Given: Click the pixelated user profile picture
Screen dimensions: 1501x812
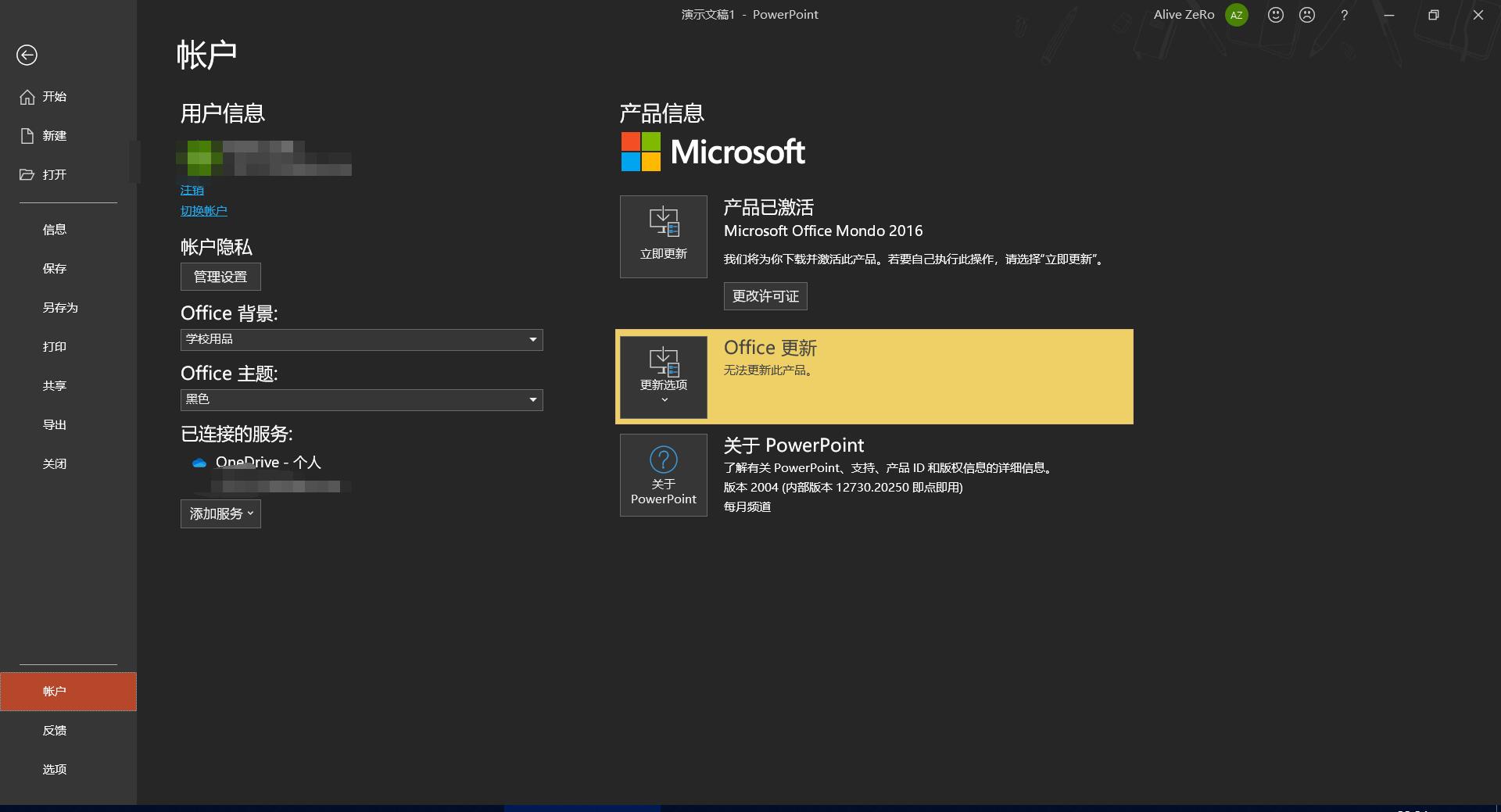Looking at the screenshot, I should (x=199, y=158).
